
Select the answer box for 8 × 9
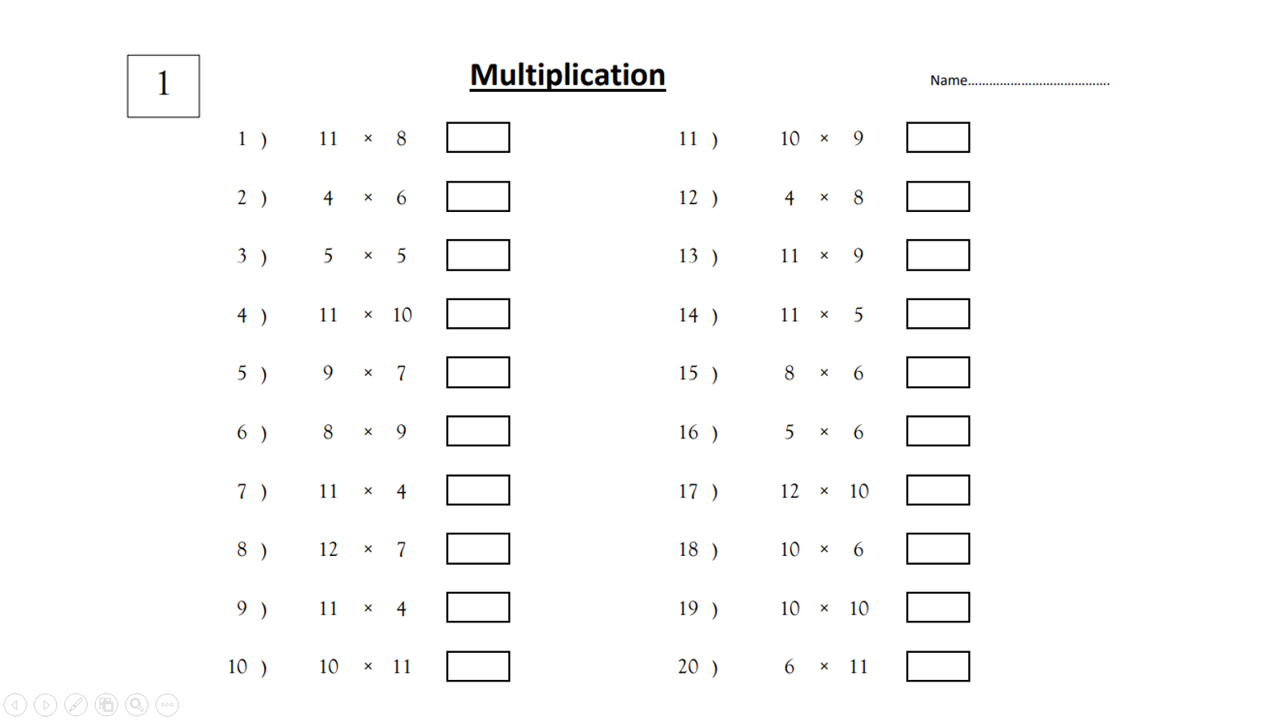point(478,430)
